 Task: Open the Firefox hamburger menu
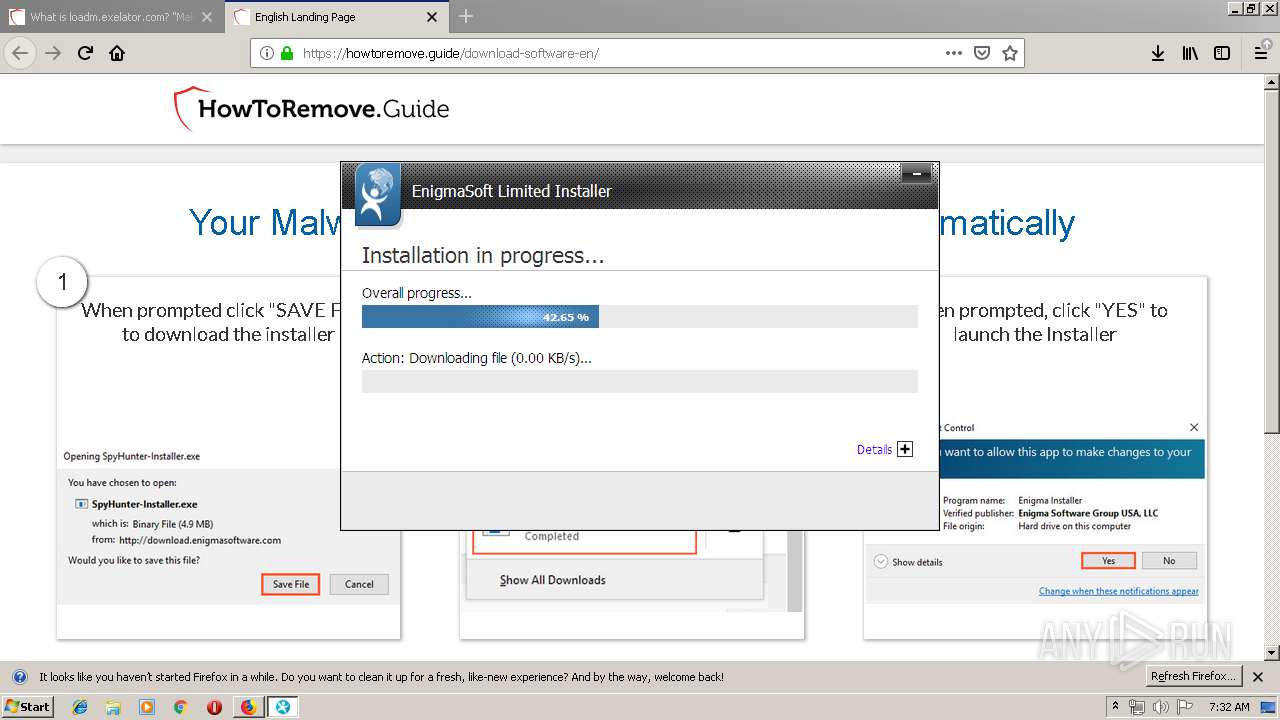[1261, 53]
